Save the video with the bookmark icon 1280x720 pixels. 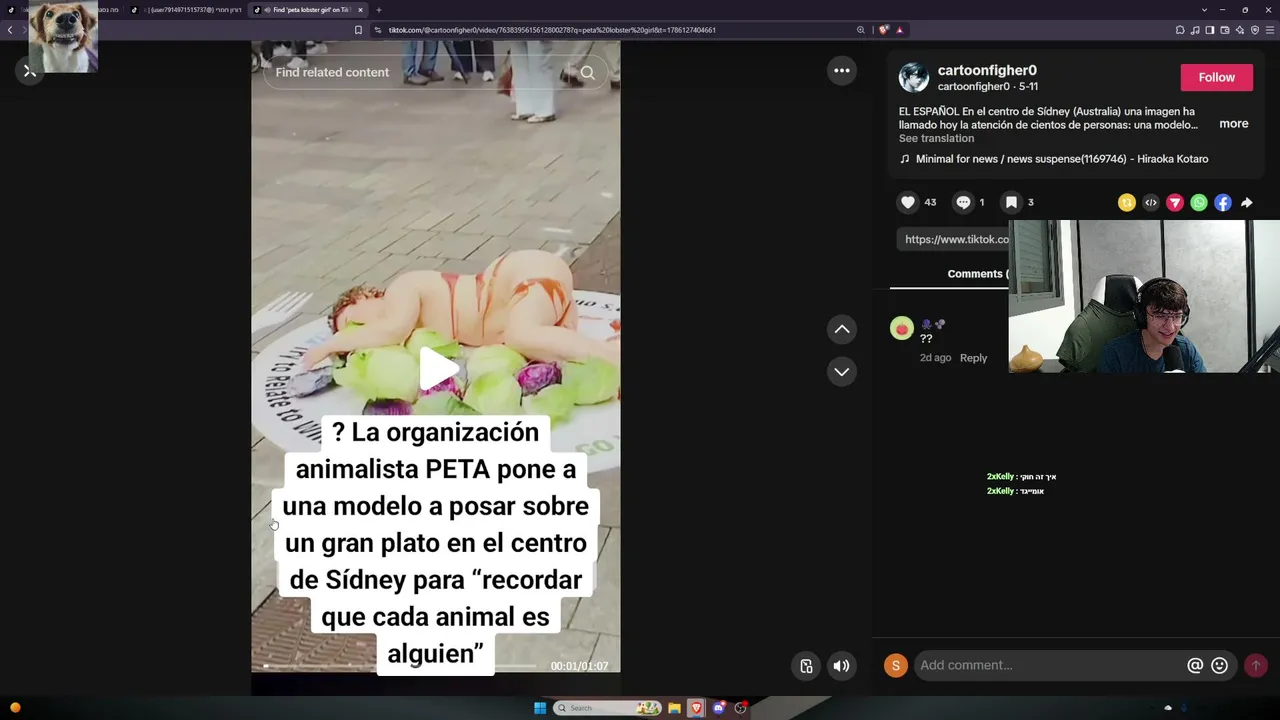[1011, 202]
